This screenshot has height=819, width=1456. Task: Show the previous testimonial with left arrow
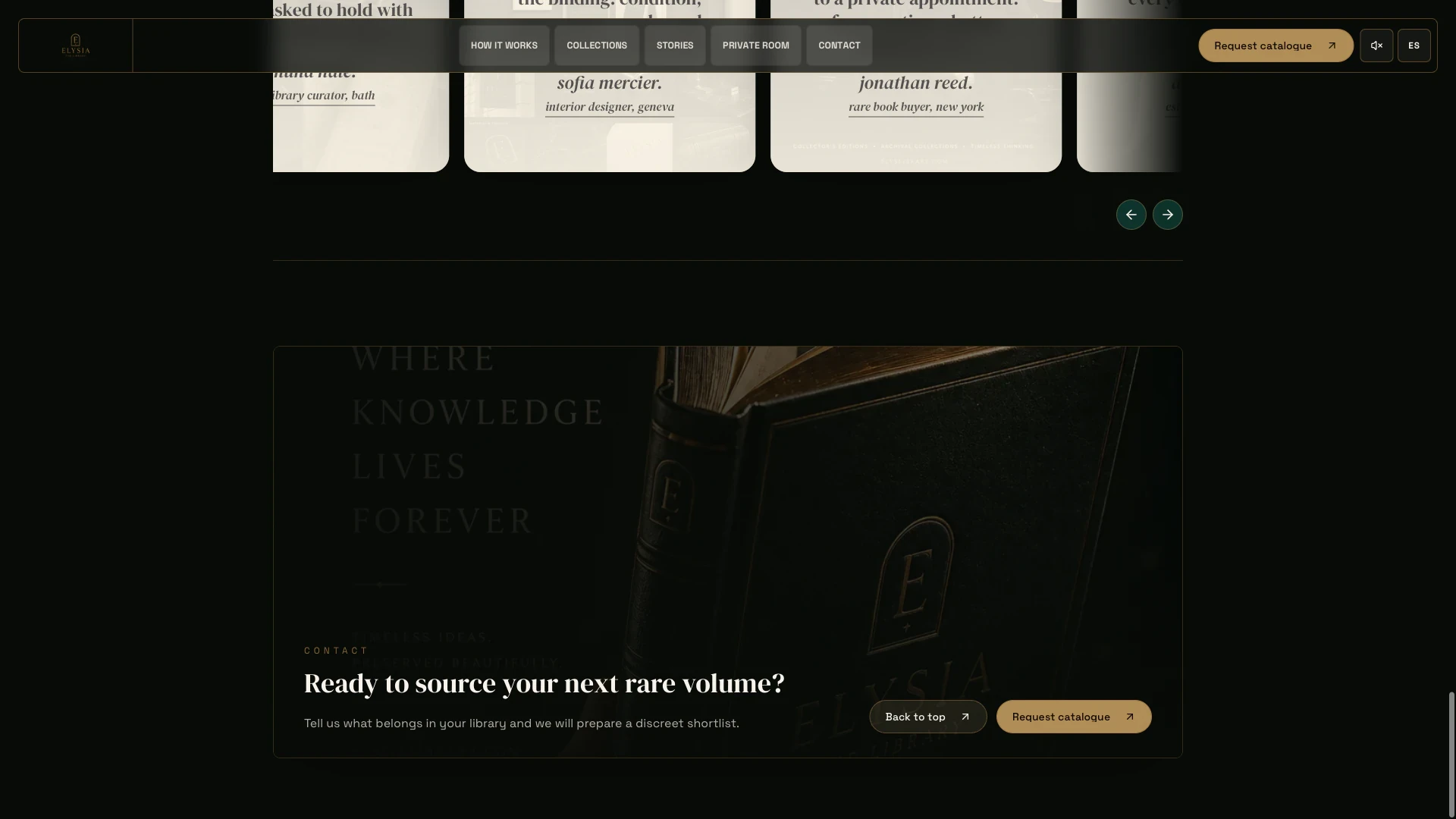pos(1131,215)
